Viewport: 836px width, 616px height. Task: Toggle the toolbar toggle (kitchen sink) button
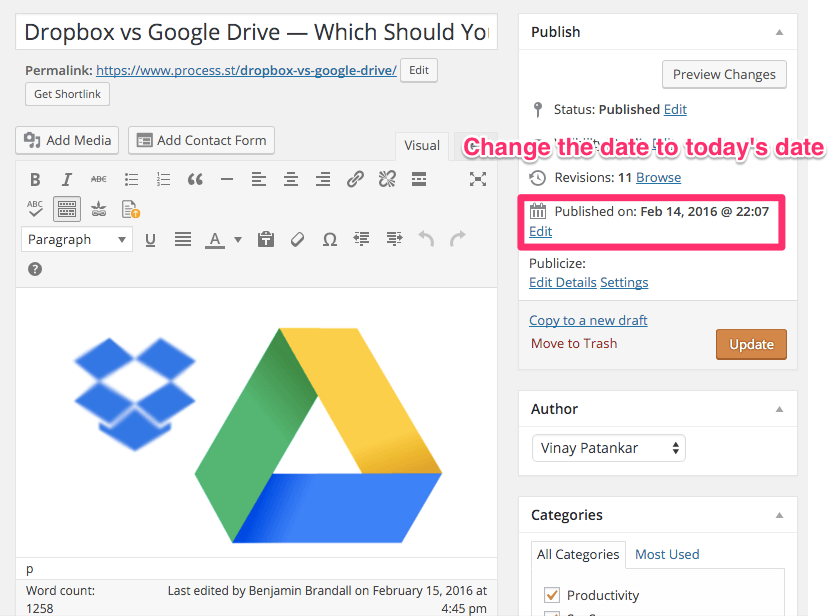coord(67,209)
